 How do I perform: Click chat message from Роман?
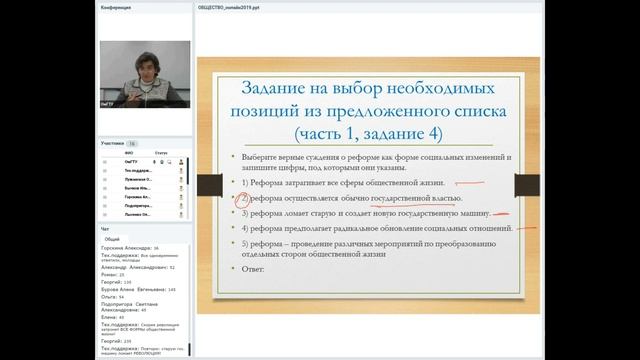coord(113,275)
